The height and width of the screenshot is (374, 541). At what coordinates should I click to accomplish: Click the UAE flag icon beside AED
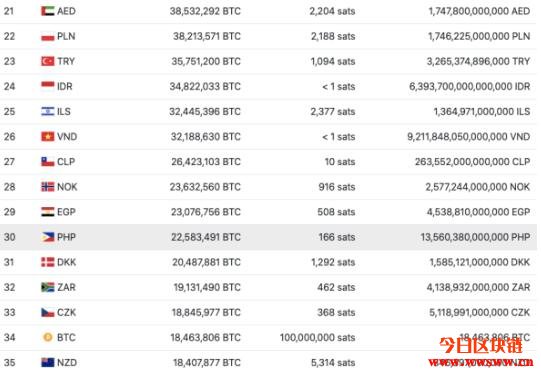pyautogui.click(x=48, y=11)
